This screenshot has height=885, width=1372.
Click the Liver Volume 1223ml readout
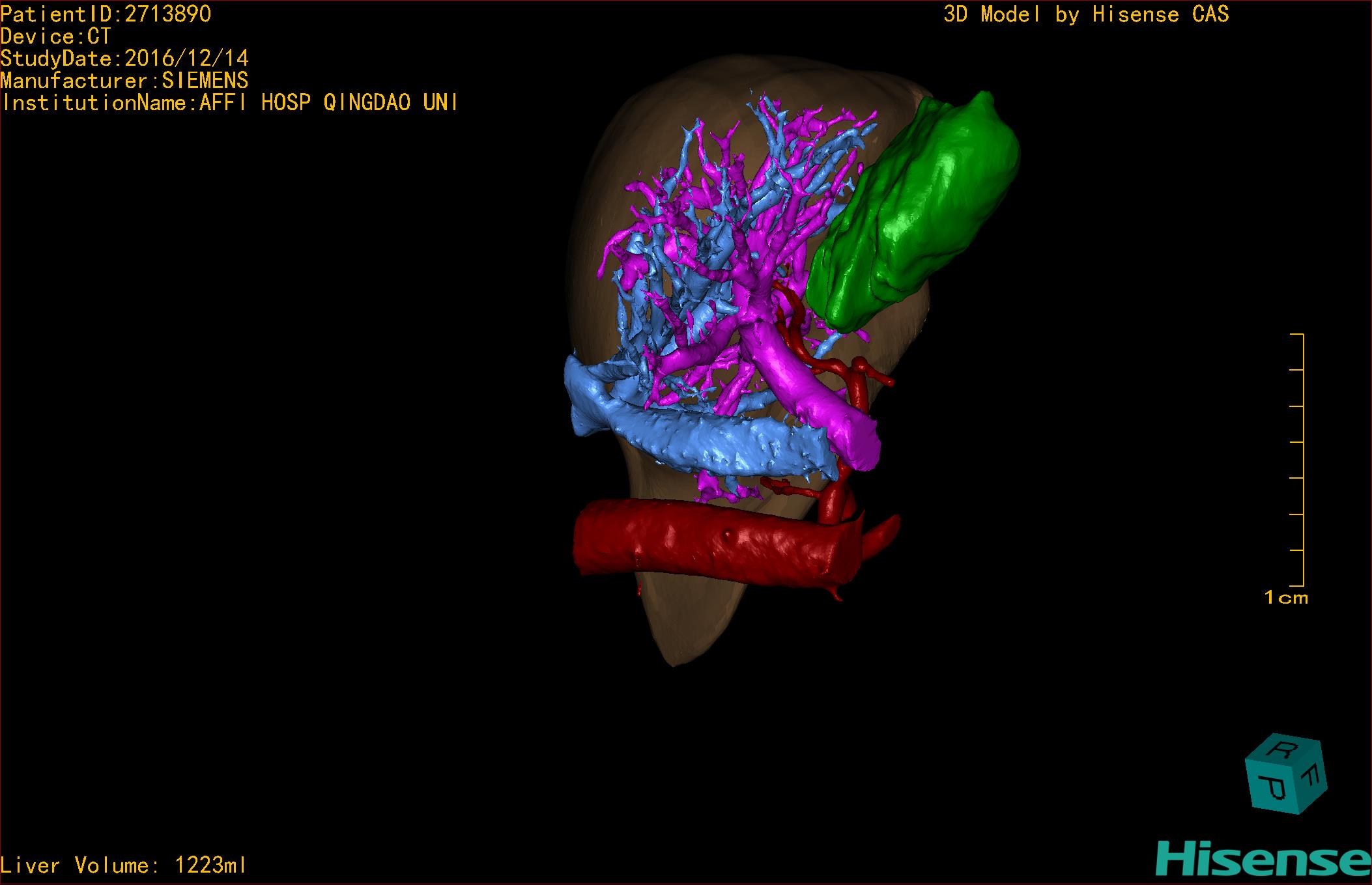coord(124,865)
